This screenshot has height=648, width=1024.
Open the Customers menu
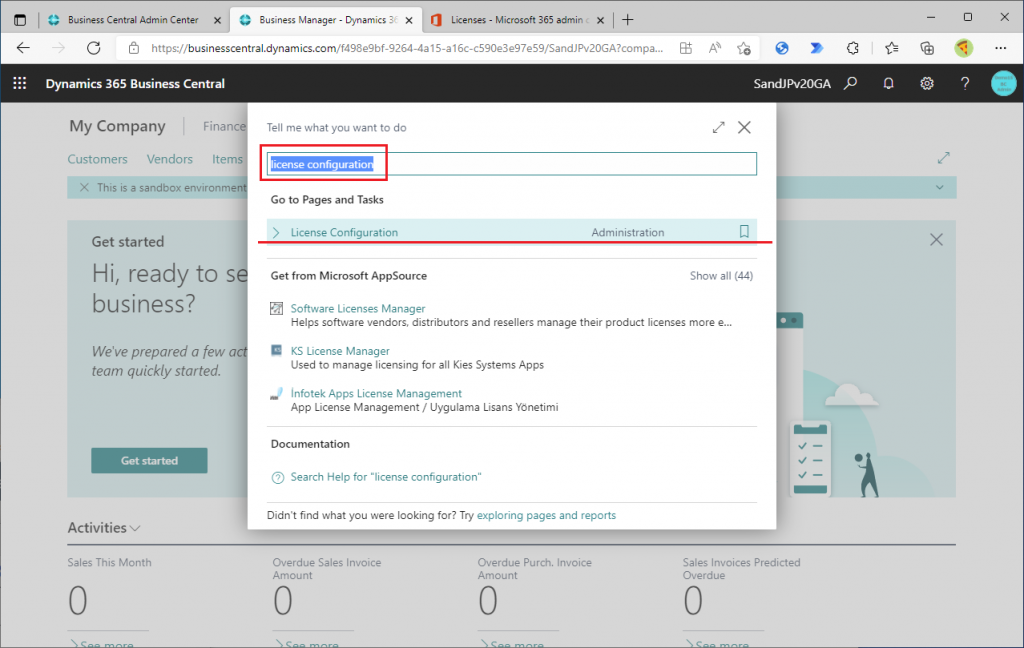click(97, 159)
